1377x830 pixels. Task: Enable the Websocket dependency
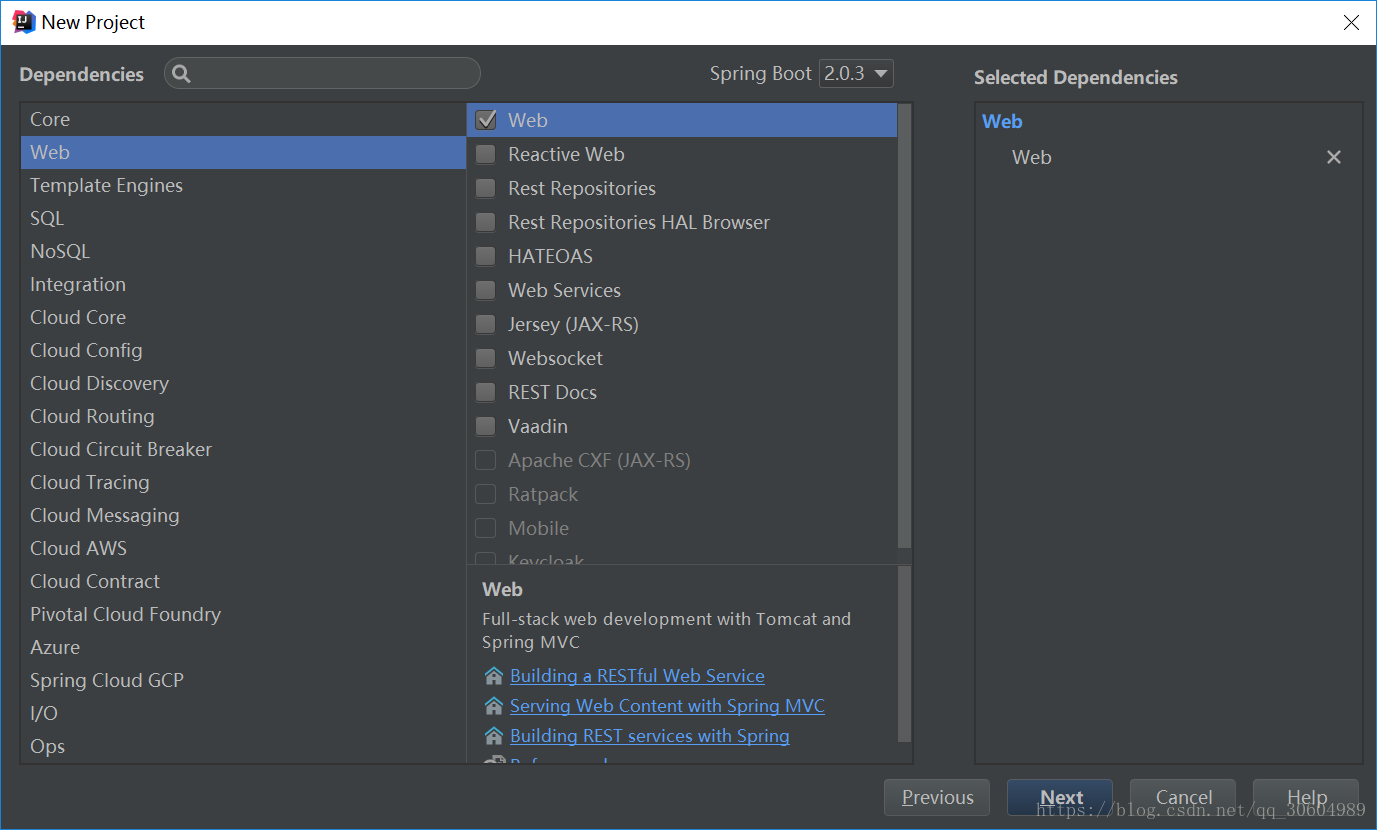(x=485, y=358)
